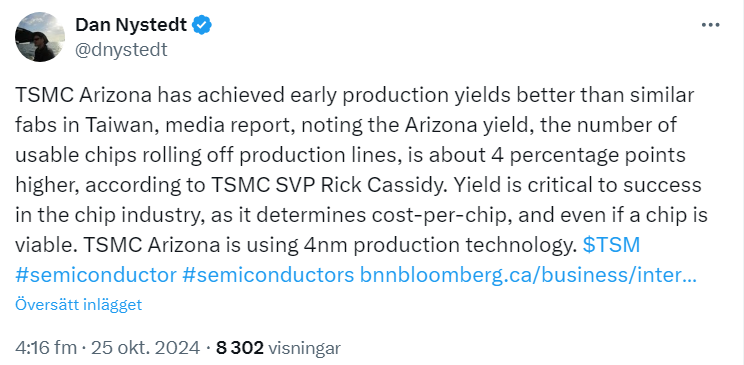Click the blue verified badge icon

pos(202,25)
